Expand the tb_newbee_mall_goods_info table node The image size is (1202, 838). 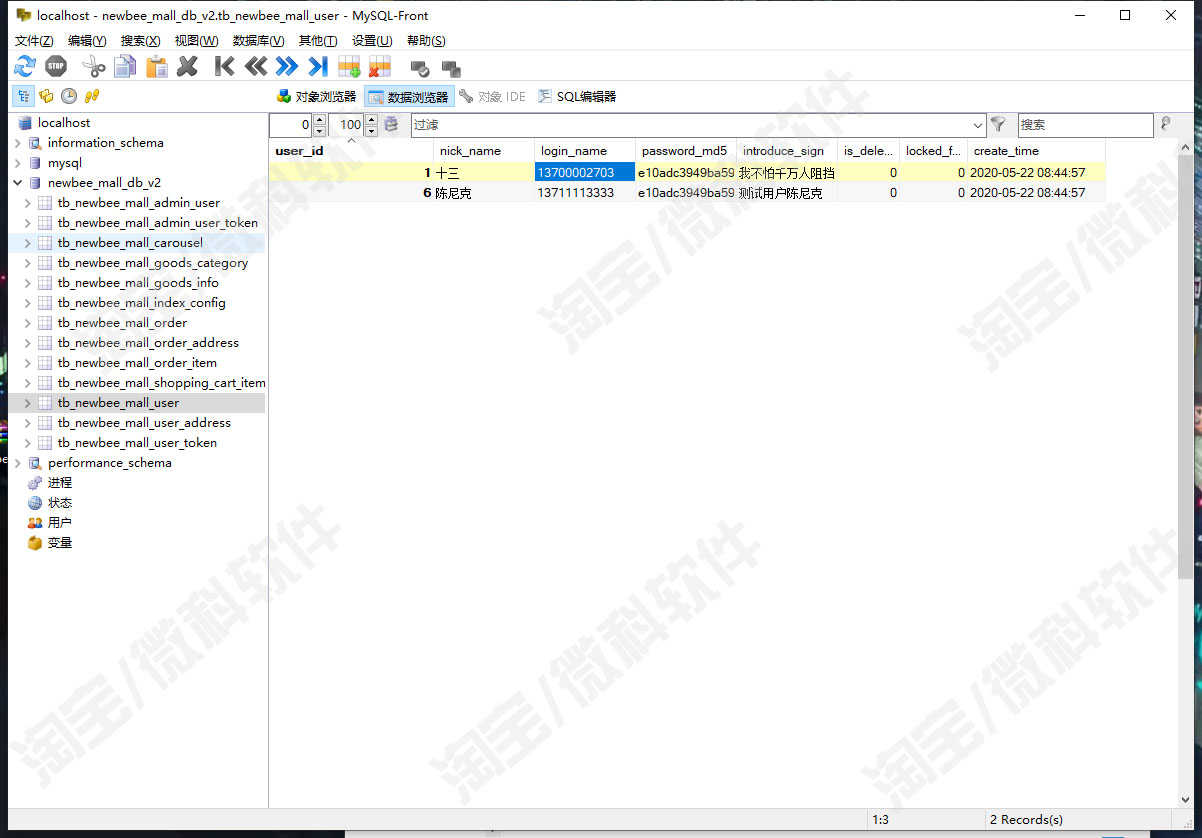(x=28, y=283)
